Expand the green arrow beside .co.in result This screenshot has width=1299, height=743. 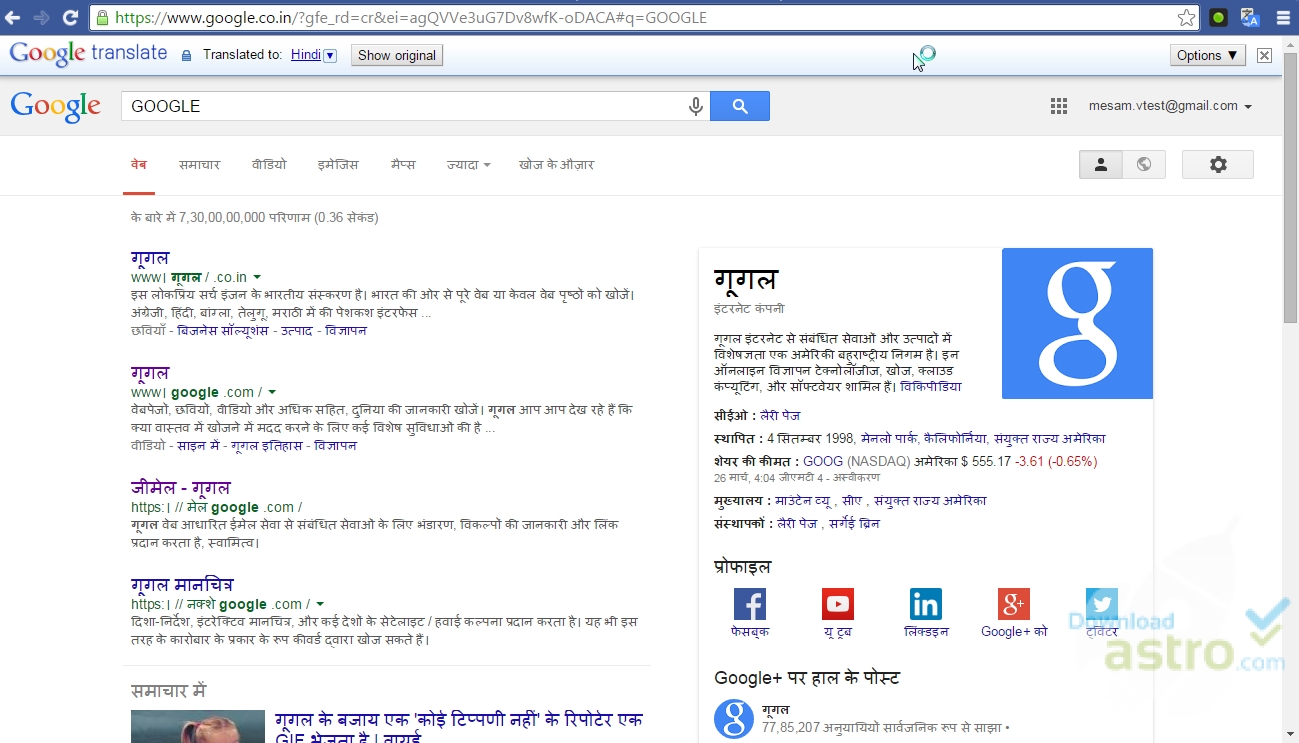coord(257,277)
